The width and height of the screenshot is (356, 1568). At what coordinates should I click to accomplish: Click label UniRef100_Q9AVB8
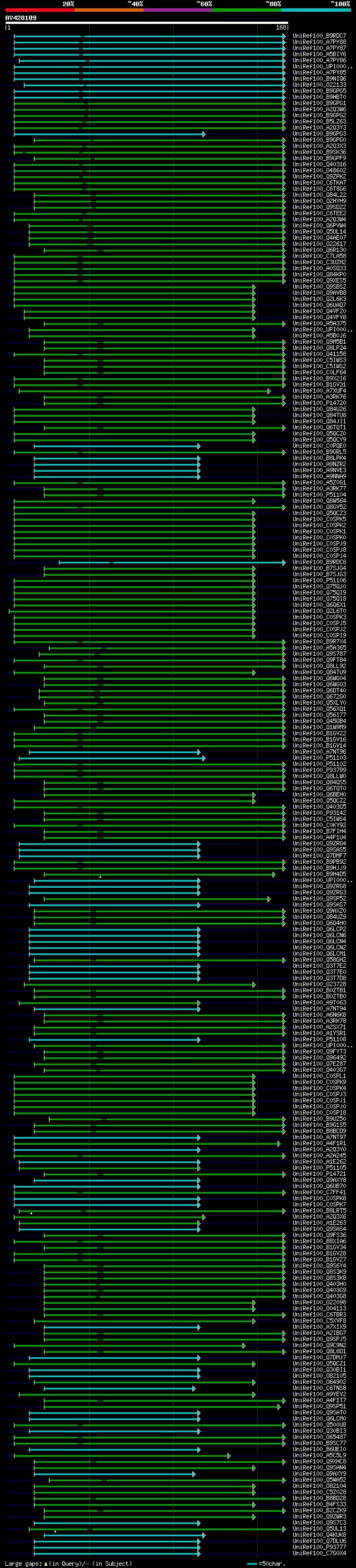point(319,293)
